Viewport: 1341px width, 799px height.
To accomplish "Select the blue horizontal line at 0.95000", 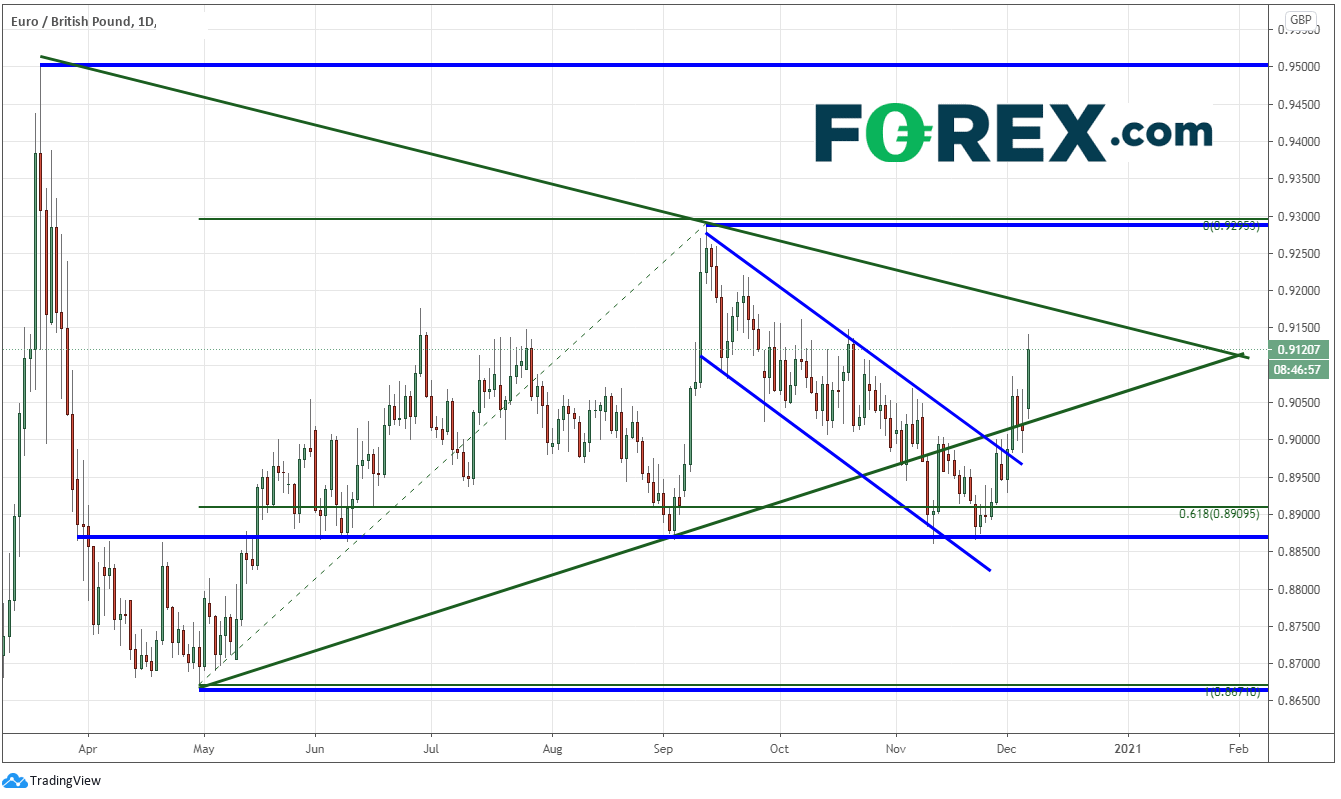I will click(x=654, y=65).
